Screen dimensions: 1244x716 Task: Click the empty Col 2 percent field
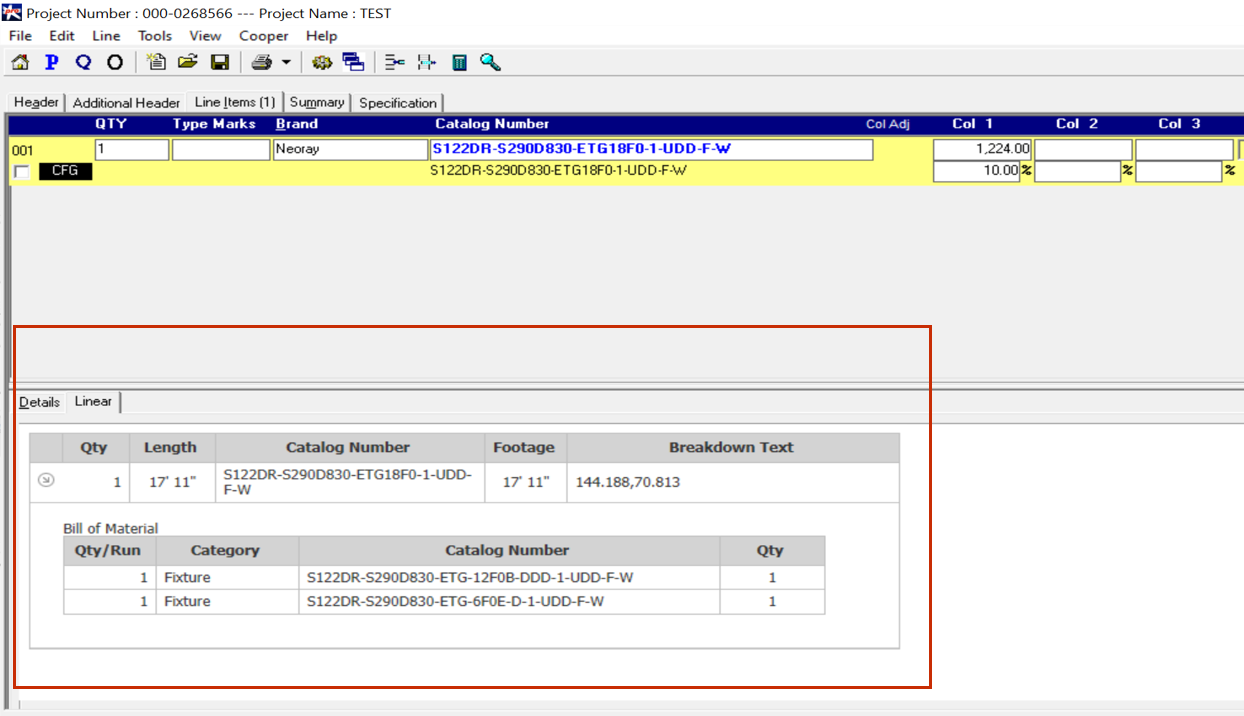point(1077,171)
